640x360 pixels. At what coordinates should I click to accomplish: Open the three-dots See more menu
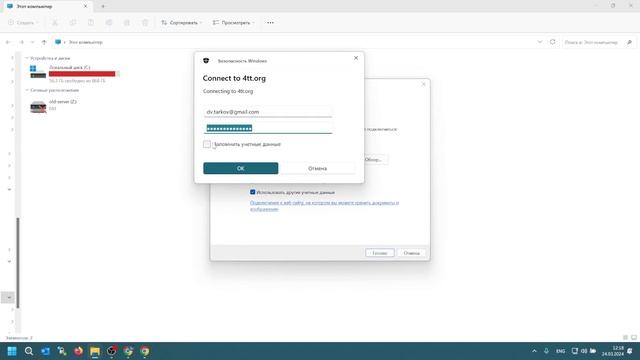[270, 23]
